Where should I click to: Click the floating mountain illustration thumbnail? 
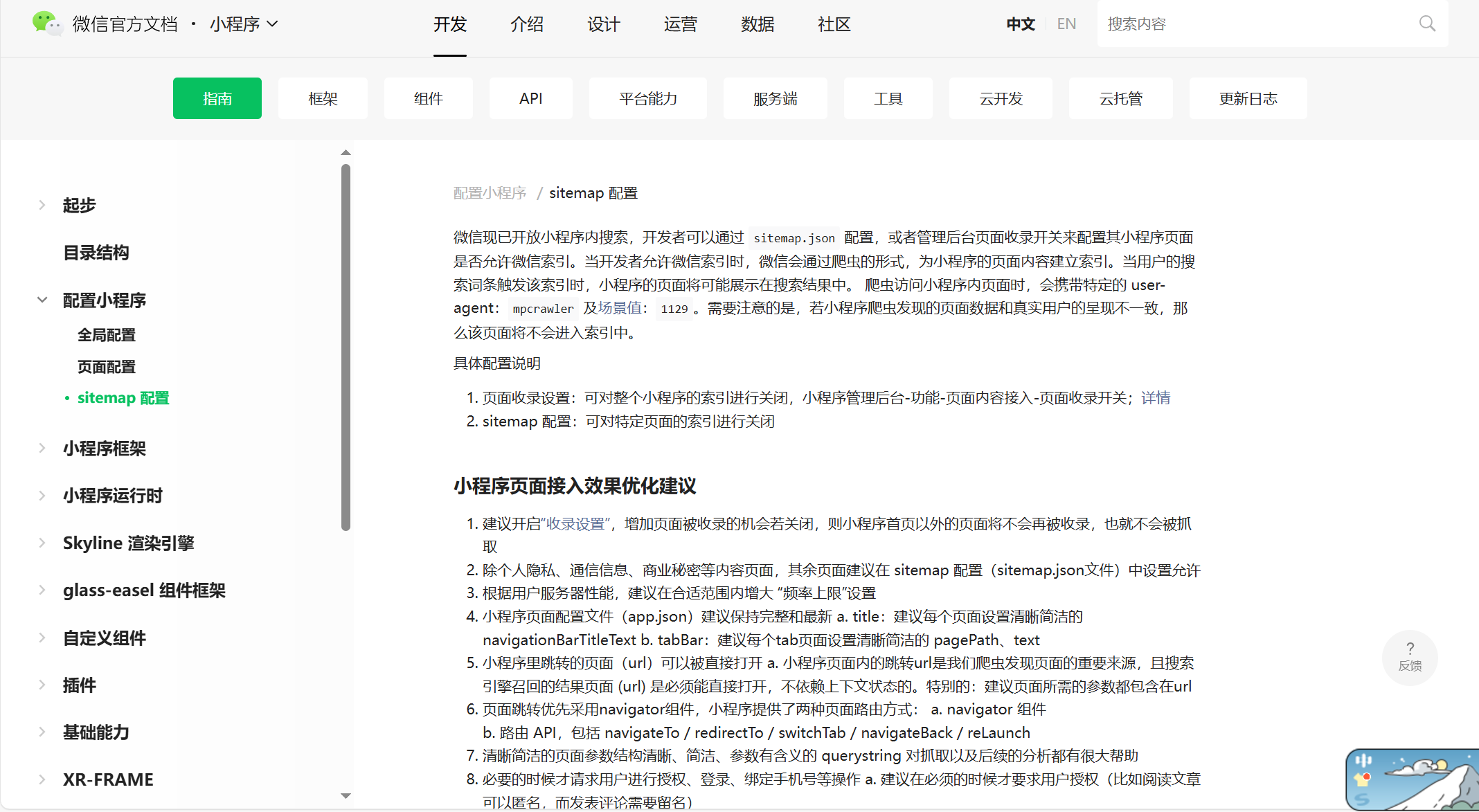tap(1413, 779)
